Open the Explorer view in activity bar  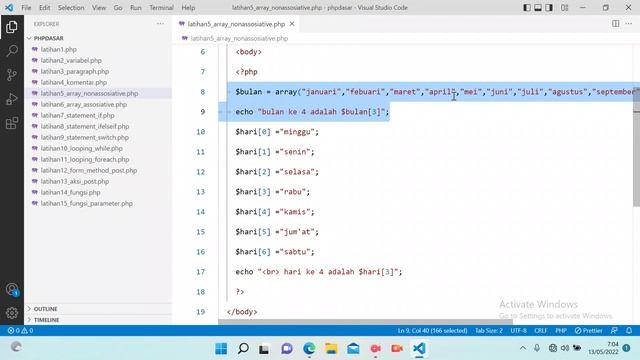point(12,27)
